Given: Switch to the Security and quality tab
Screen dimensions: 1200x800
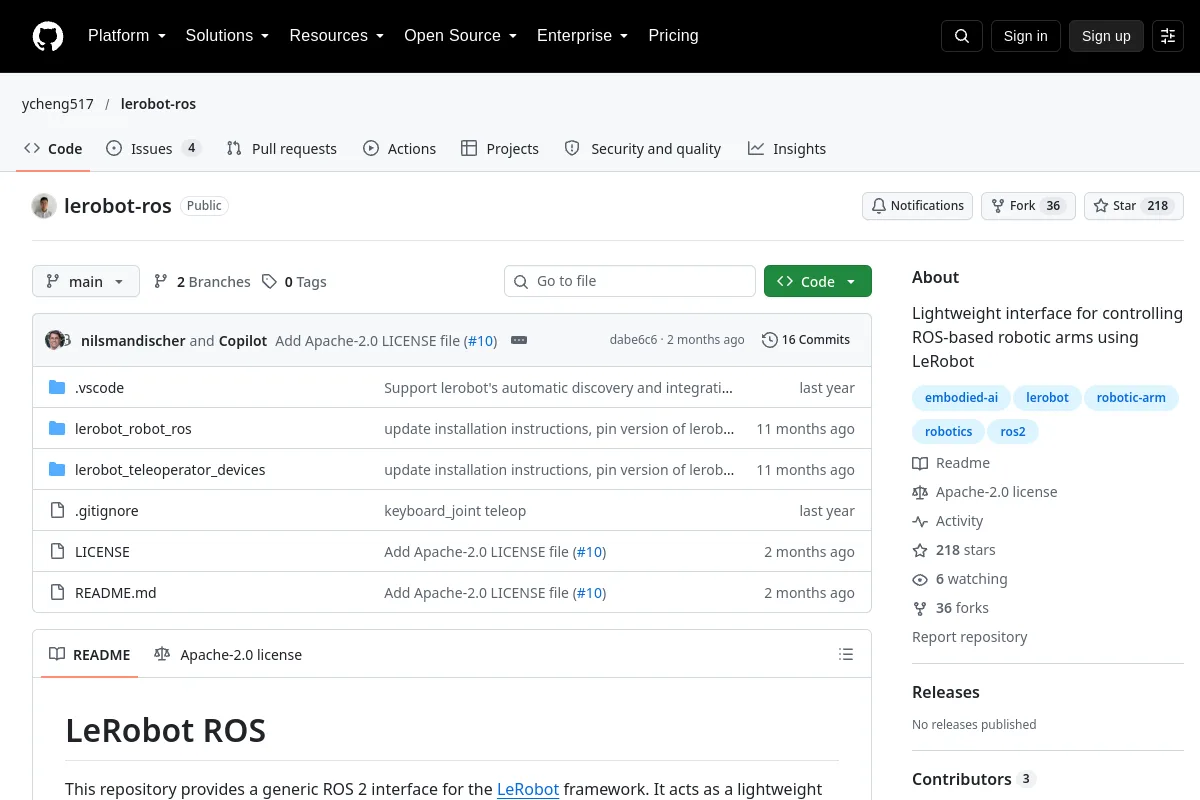Looking at the screenshot, I should [643, 149].
